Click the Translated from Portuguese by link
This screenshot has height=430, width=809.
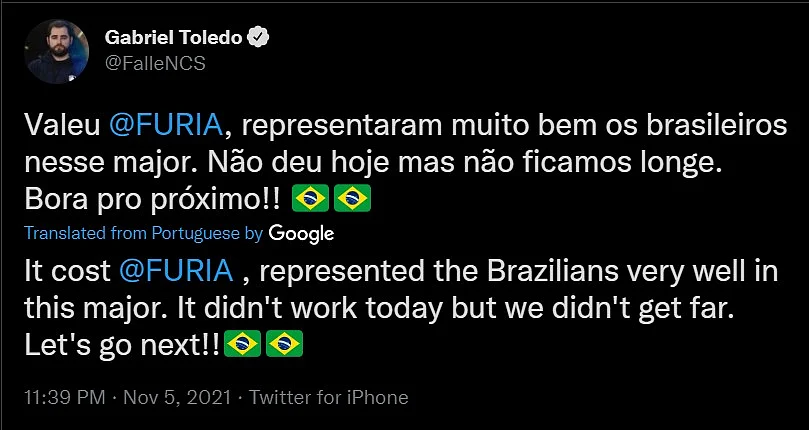pyautogui.click(x=144, y=234)
